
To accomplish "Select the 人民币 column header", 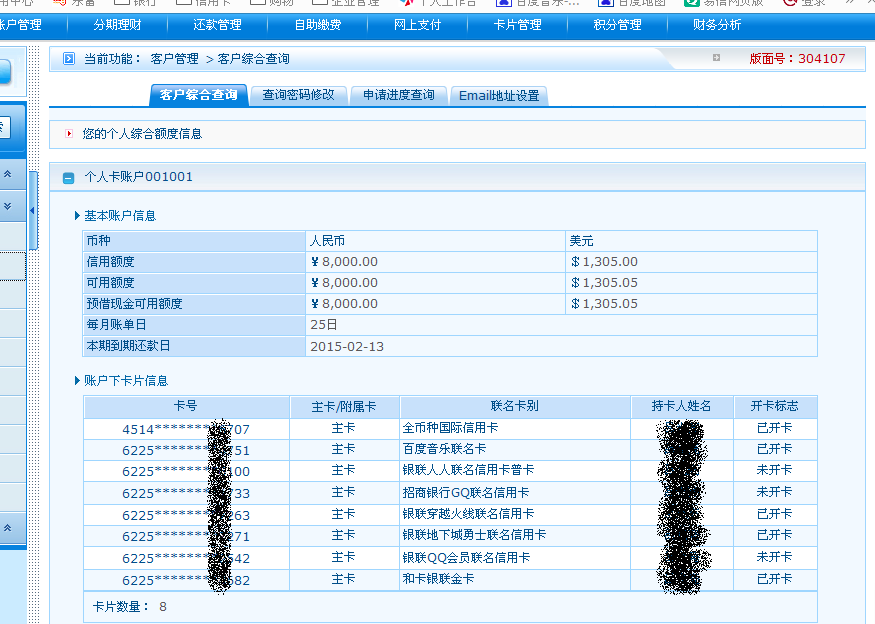I will click(x=328, y=241).
